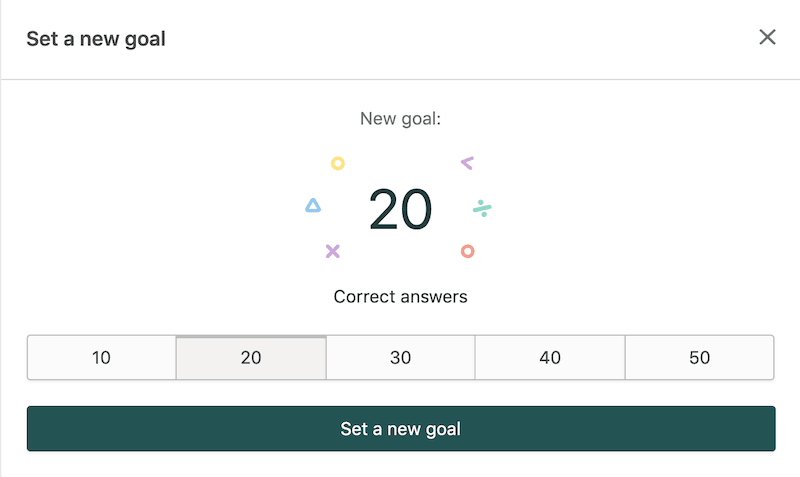Click the "Correct answers" label
This screenshot has height=477, width=800.
click(x=400, y=297)
